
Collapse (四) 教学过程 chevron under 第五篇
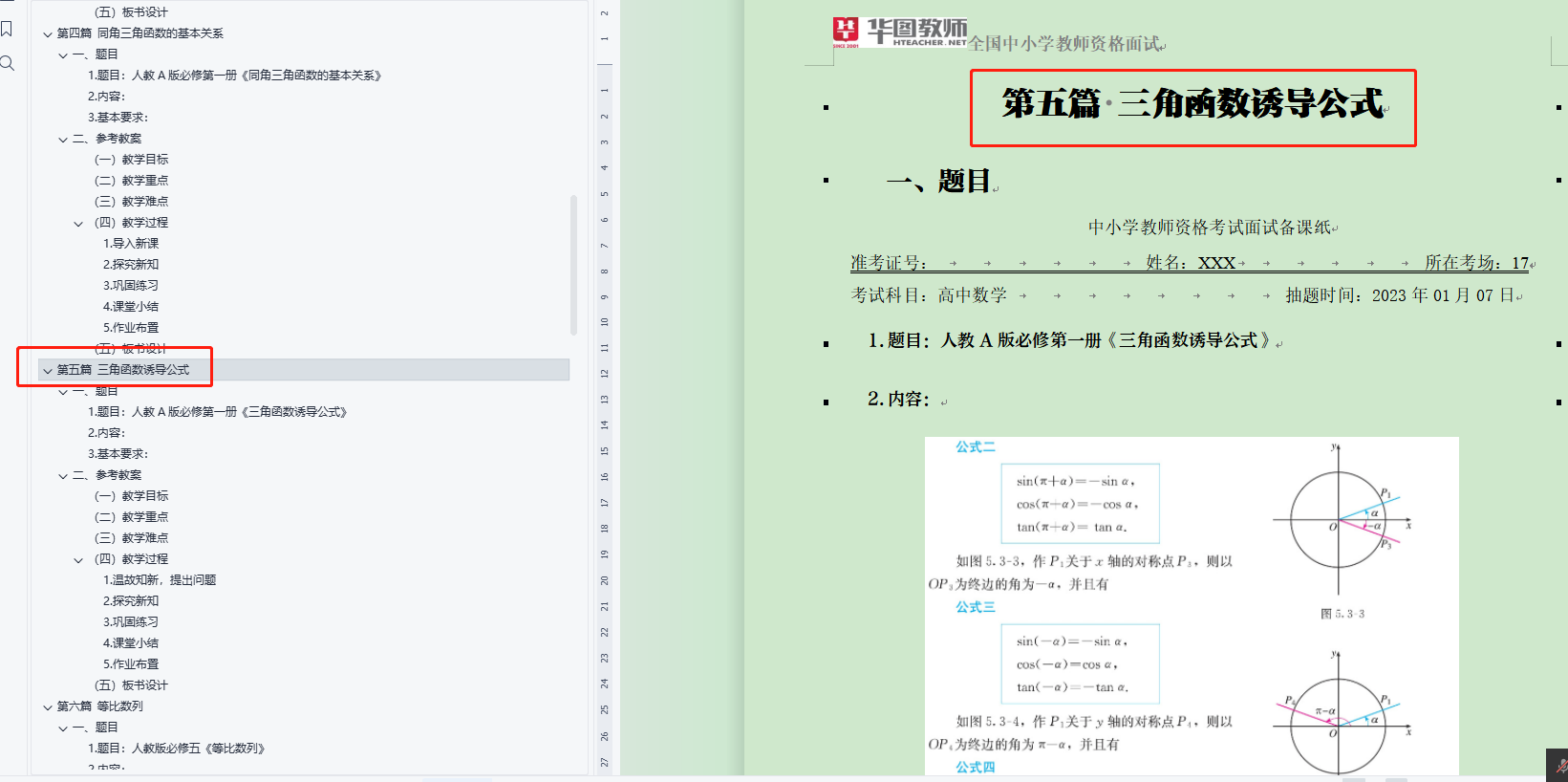[78, 560]
